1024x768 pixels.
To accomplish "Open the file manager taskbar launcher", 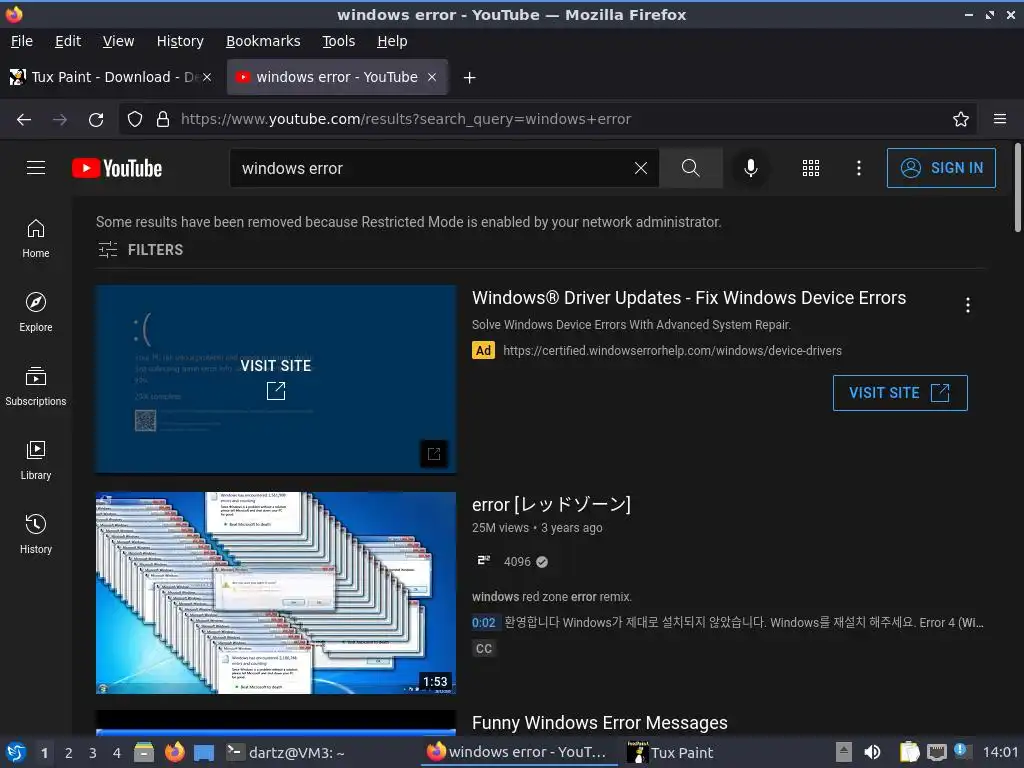I will pos(144,752).
